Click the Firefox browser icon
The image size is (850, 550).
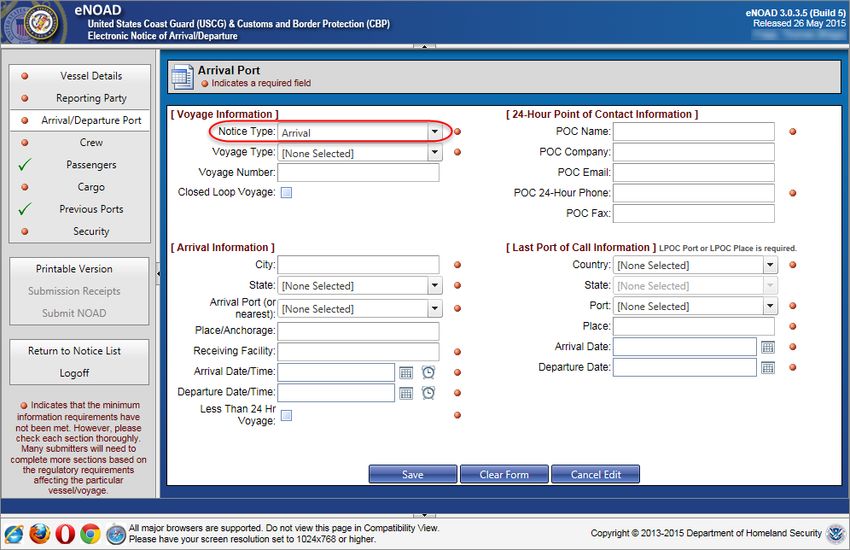(40, 534)
